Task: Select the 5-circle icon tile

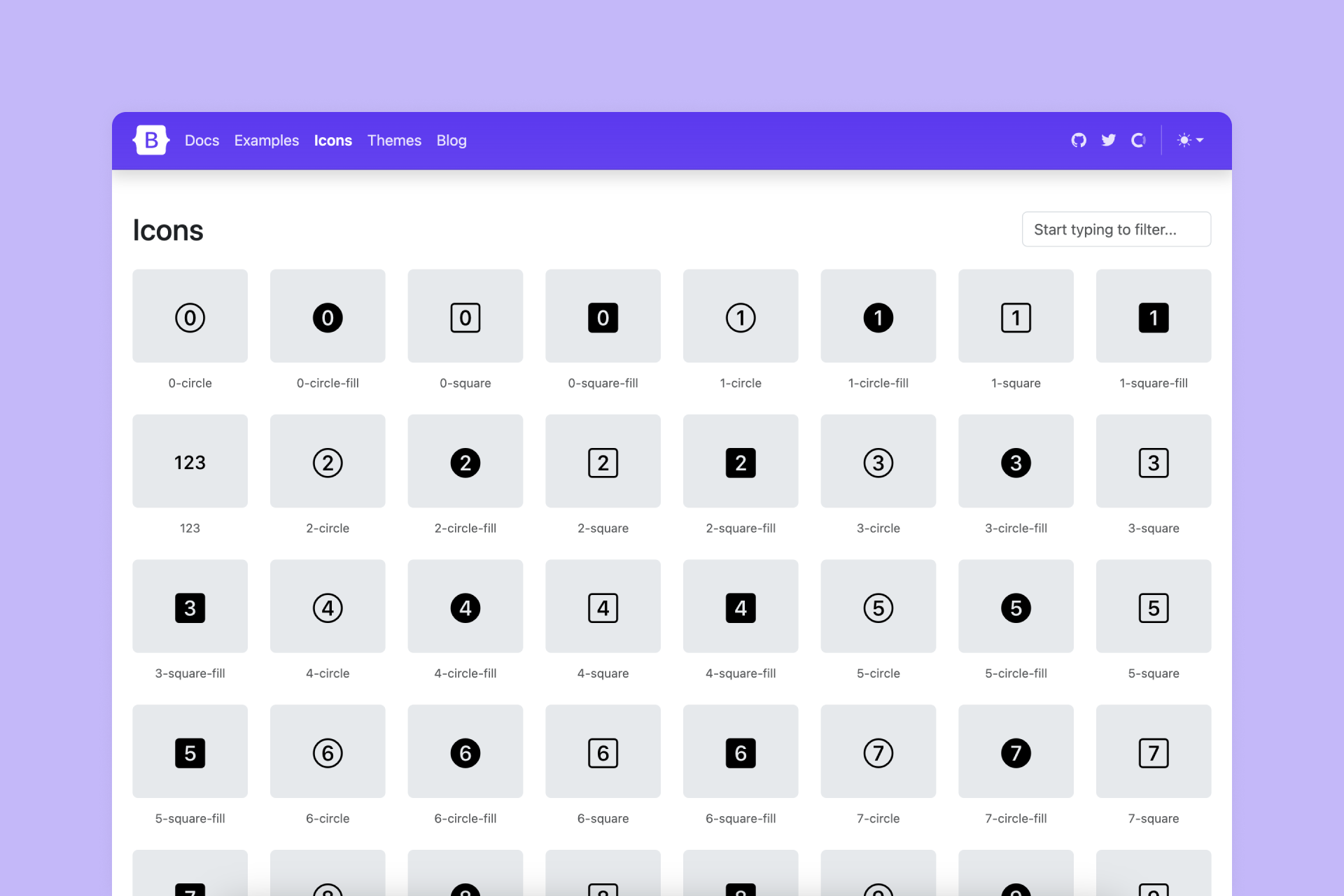Action: 878,606
